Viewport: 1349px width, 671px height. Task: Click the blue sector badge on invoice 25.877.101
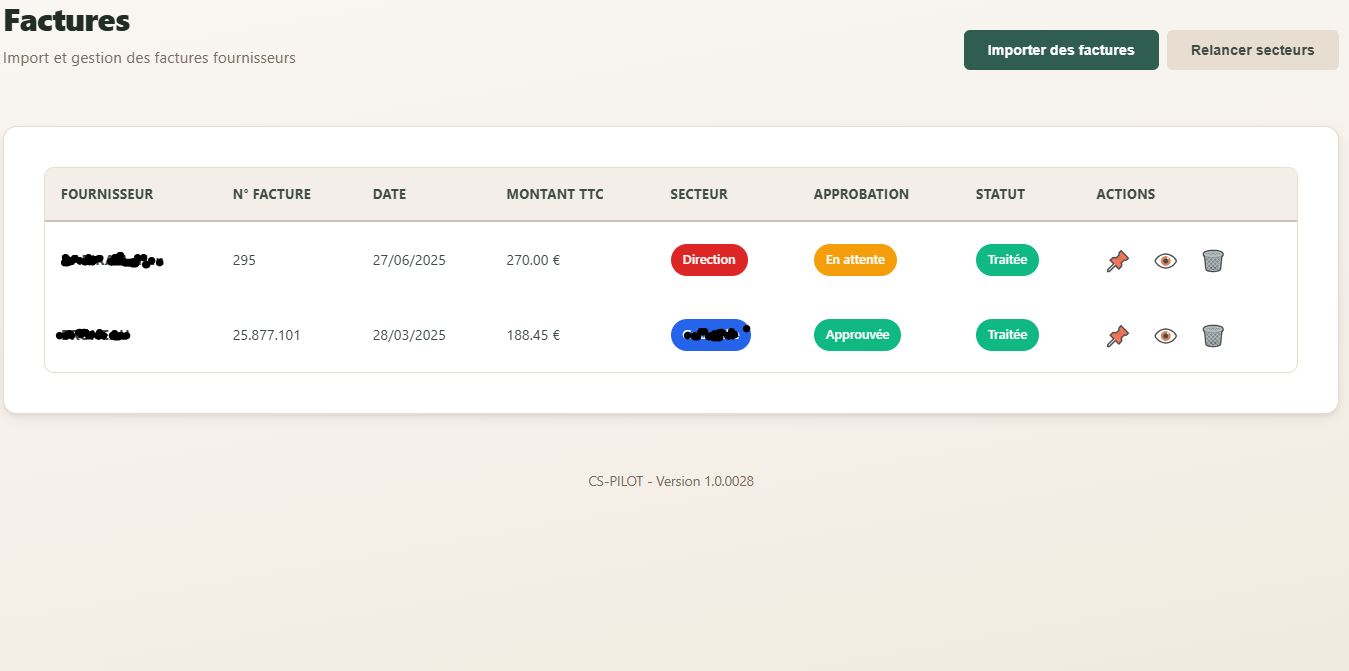tap(710, 335)
